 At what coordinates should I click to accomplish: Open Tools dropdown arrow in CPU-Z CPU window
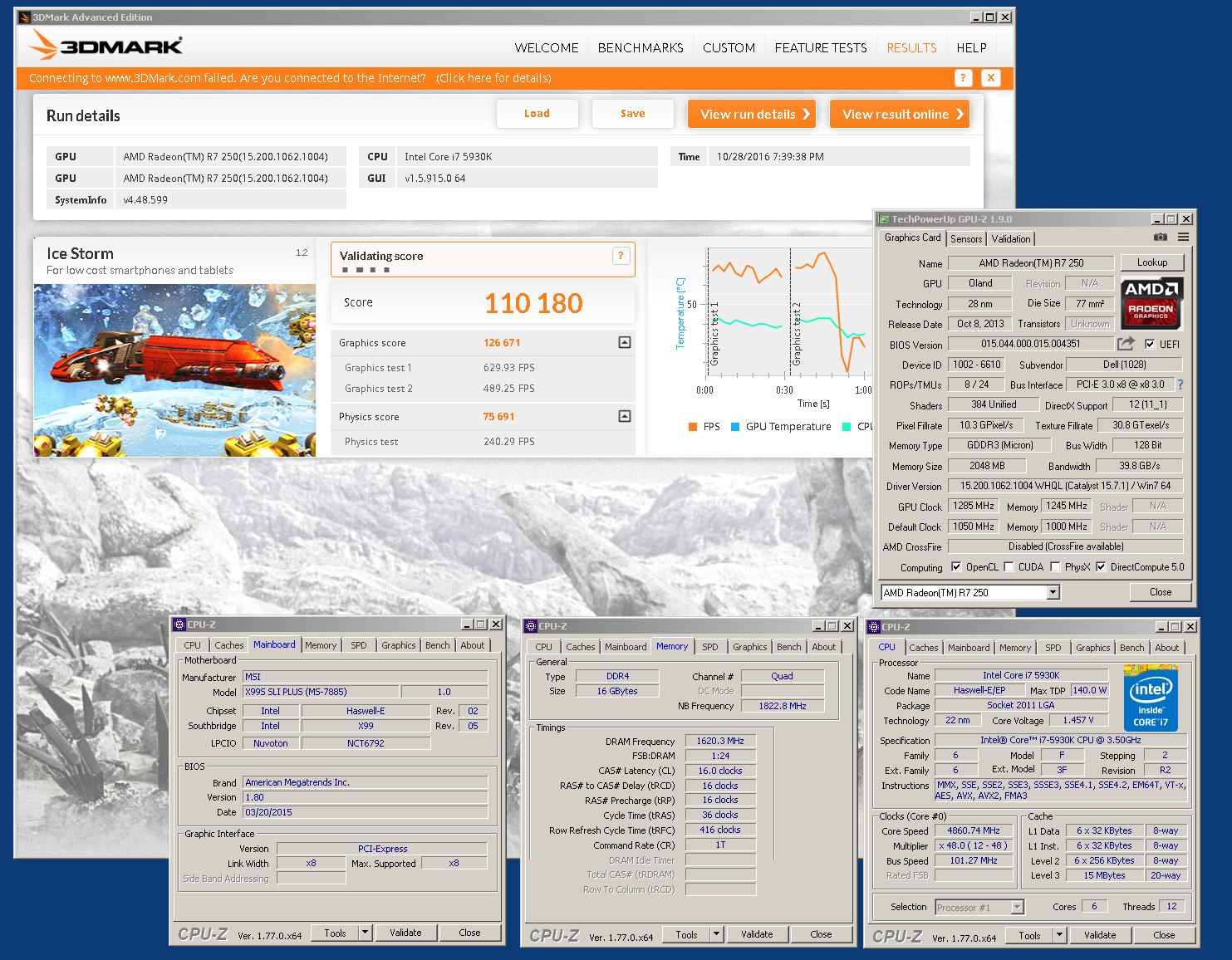(1059, 935)
